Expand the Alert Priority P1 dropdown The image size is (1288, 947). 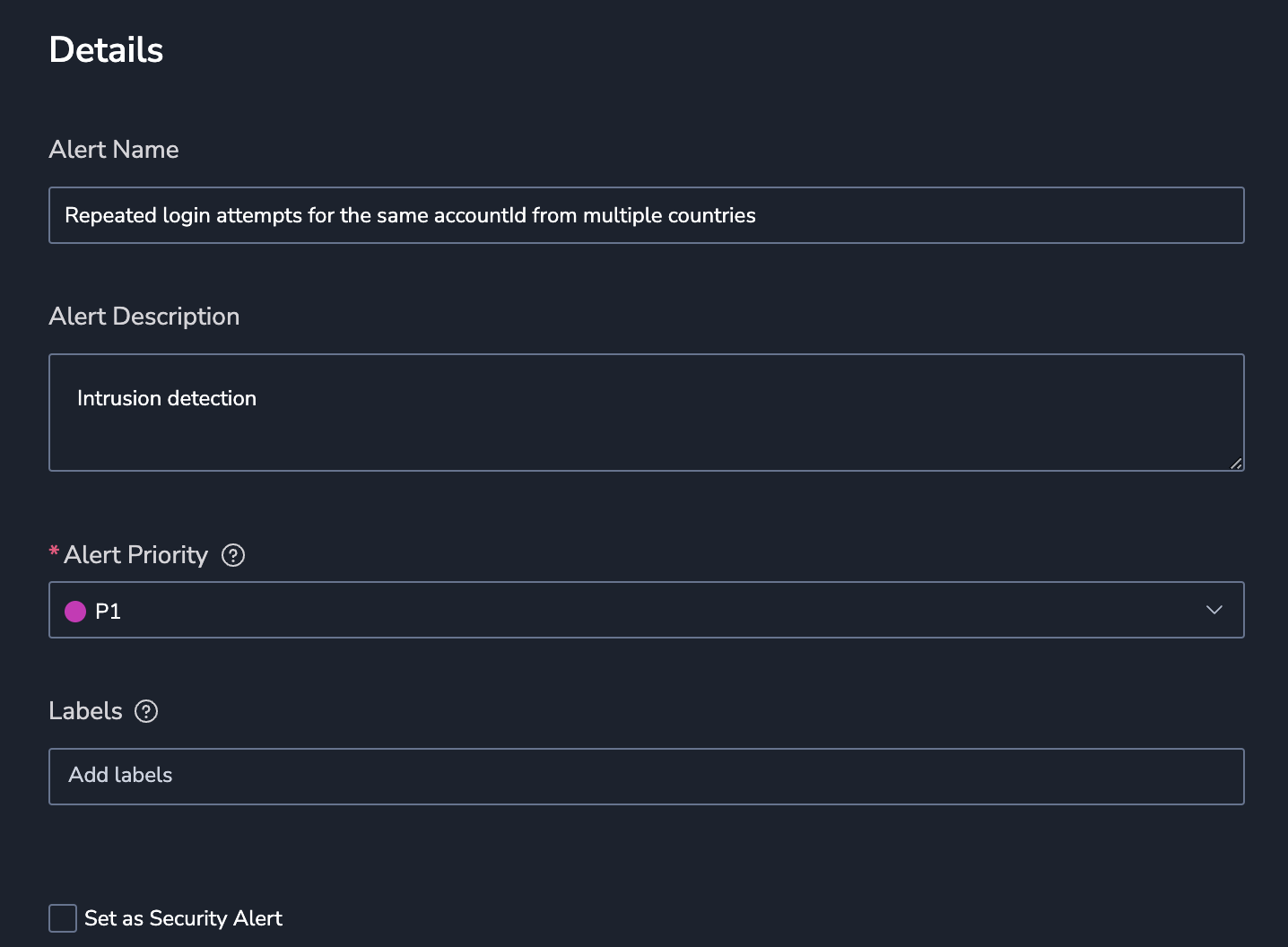point(647,610)
